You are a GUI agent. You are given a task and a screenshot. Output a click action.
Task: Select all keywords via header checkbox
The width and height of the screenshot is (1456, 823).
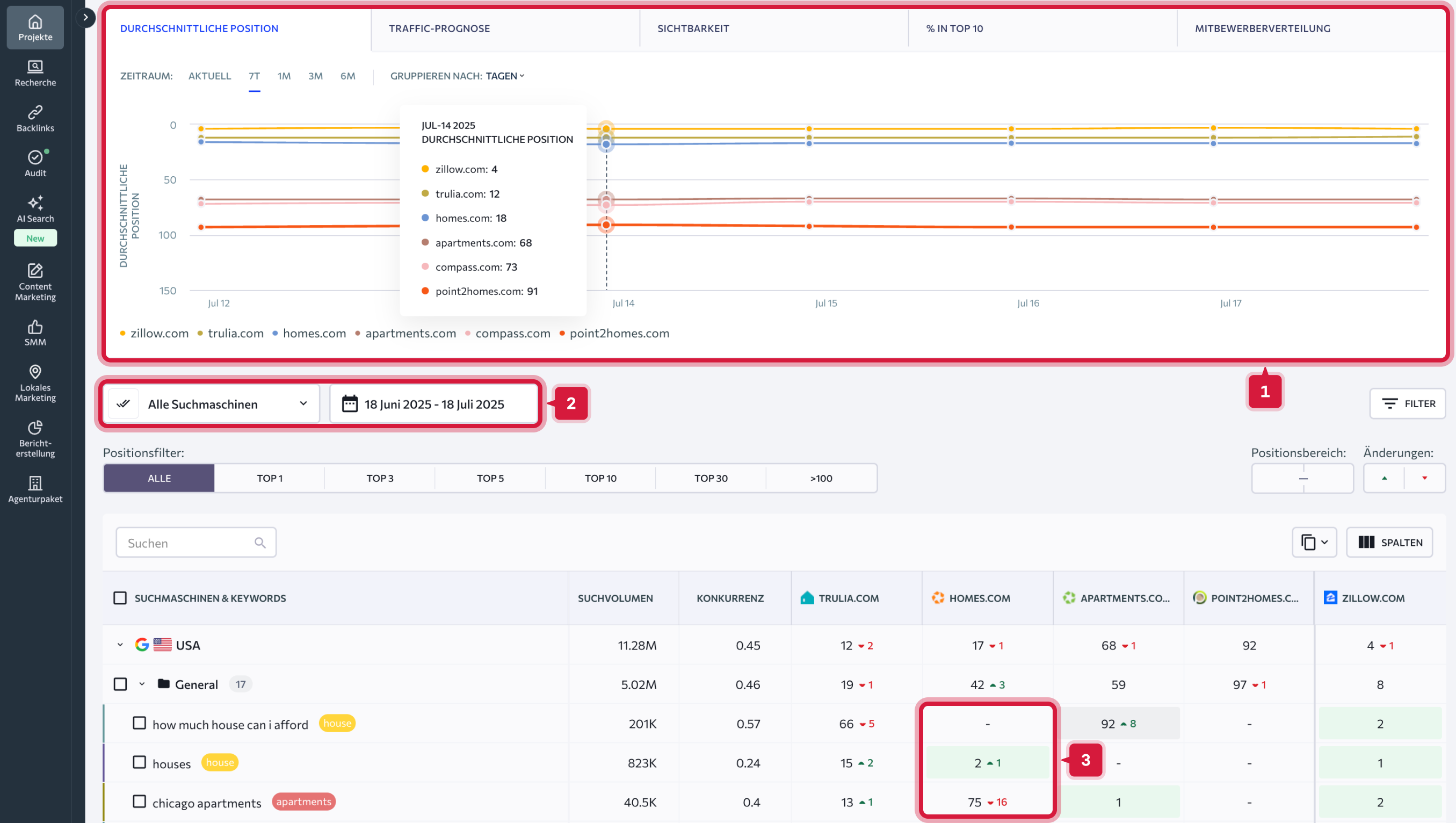[120, 597]
